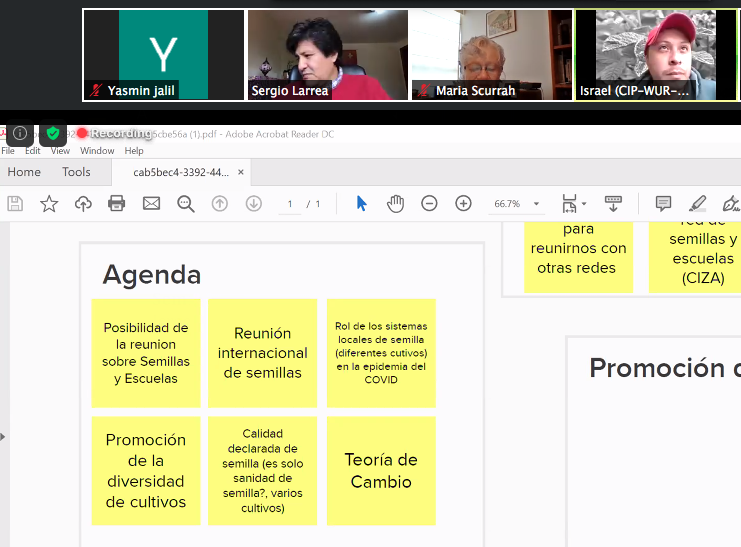Close the cab5bec4 document tab

coord(240,172)
